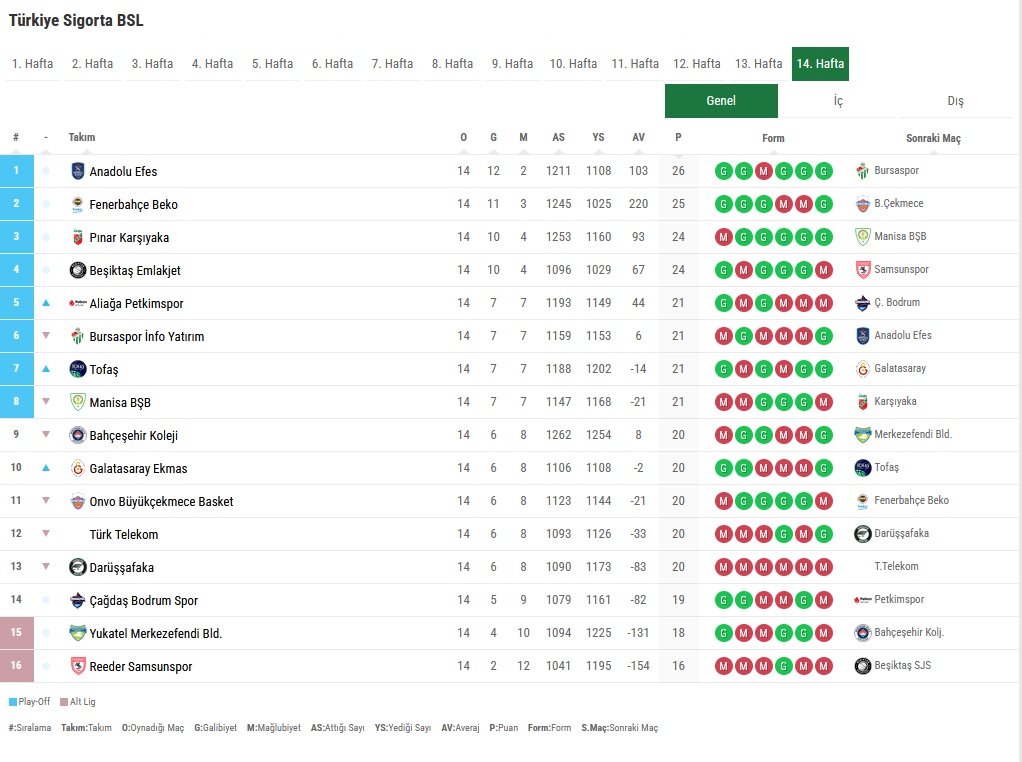Click the up arrow beside Galatasaray Ekmas
Image resolution: width=1022 pixels, height=762 pixels.
point(46,468)
